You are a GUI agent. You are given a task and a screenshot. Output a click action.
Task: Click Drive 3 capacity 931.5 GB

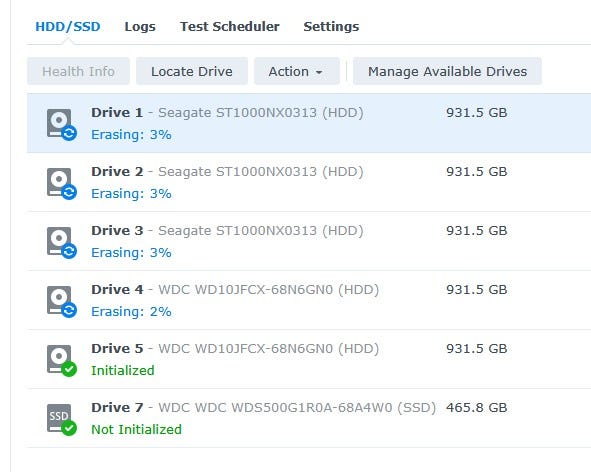477,230
